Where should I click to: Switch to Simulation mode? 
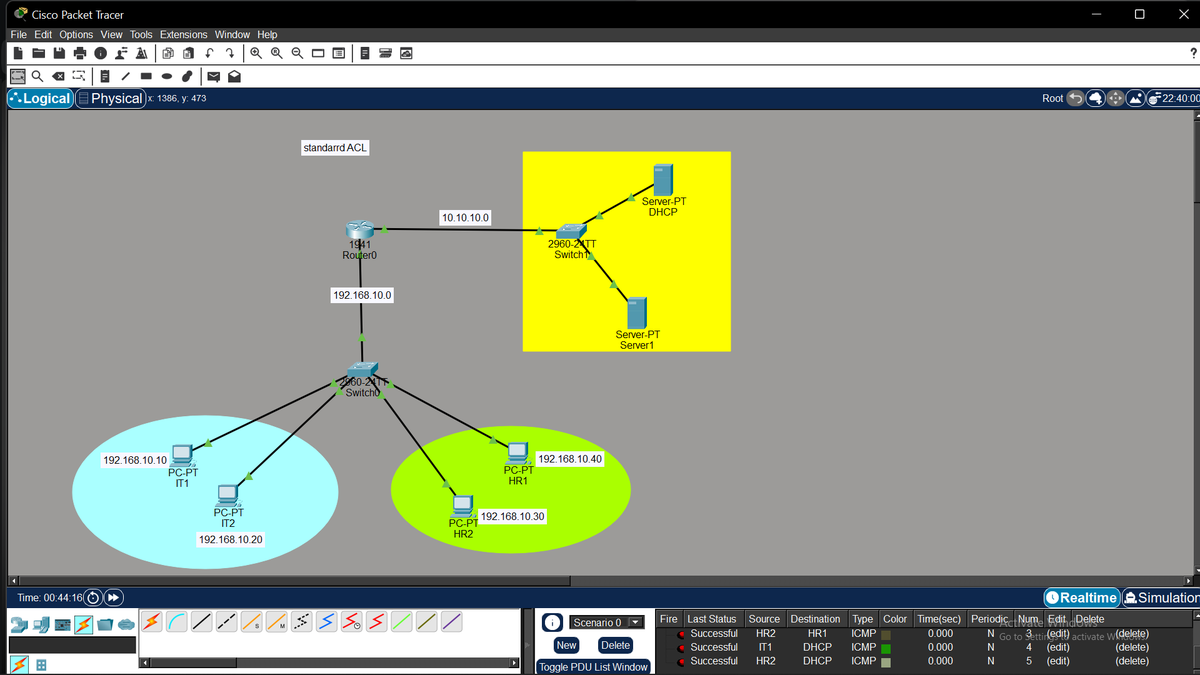tap(1163, 597)
